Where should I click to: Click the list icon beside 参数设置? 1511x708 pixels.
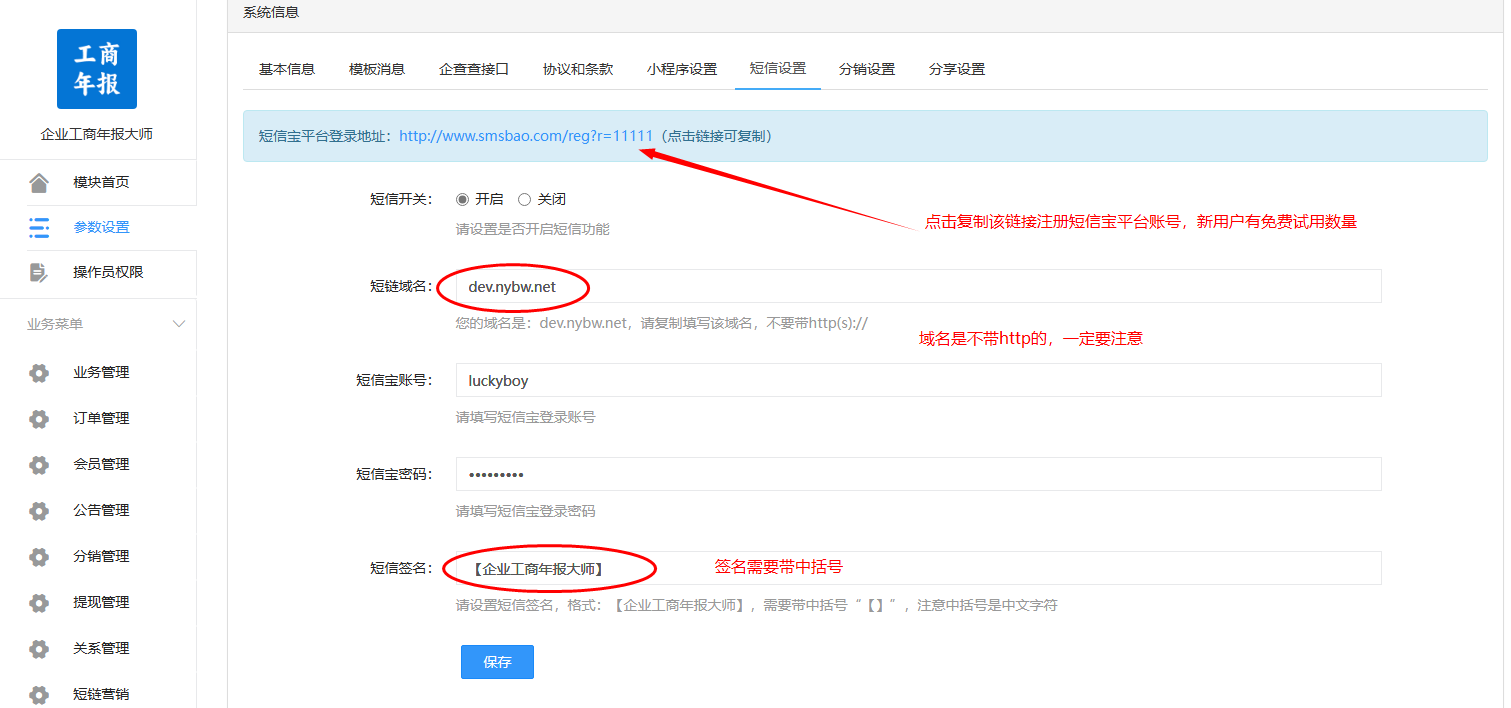39,227
